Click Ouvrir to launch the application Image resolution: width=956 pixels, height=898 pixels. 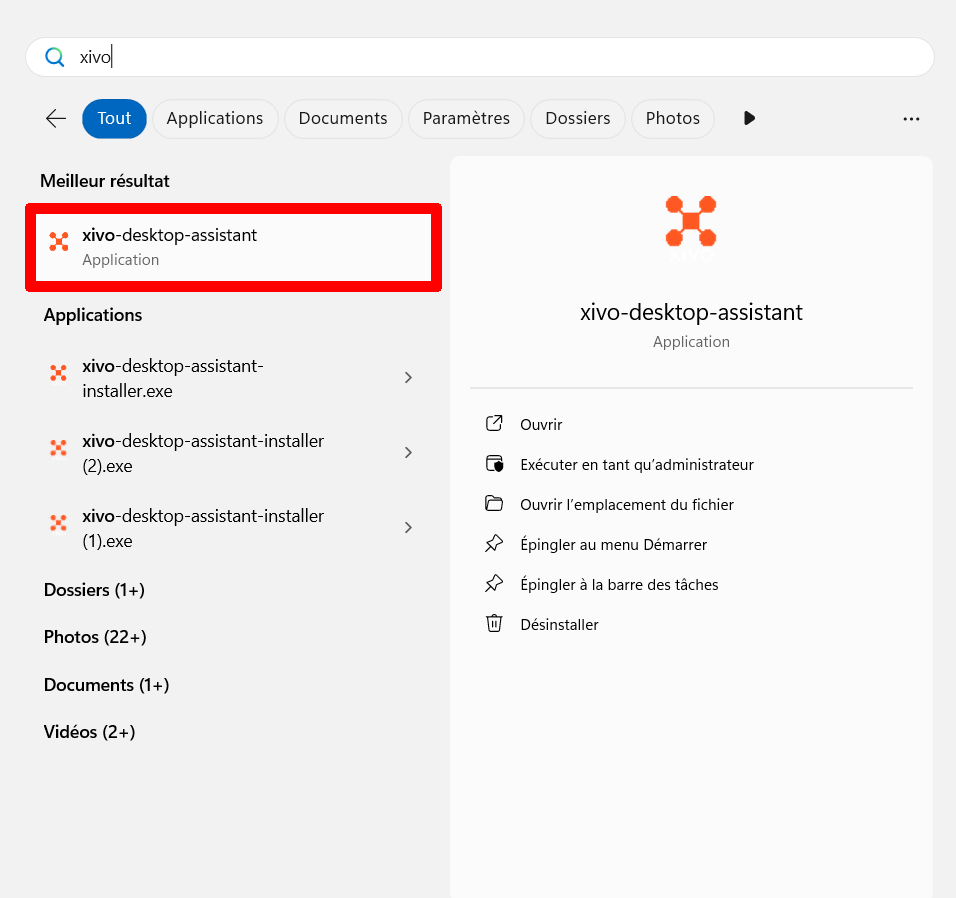[x=541, y=424]
